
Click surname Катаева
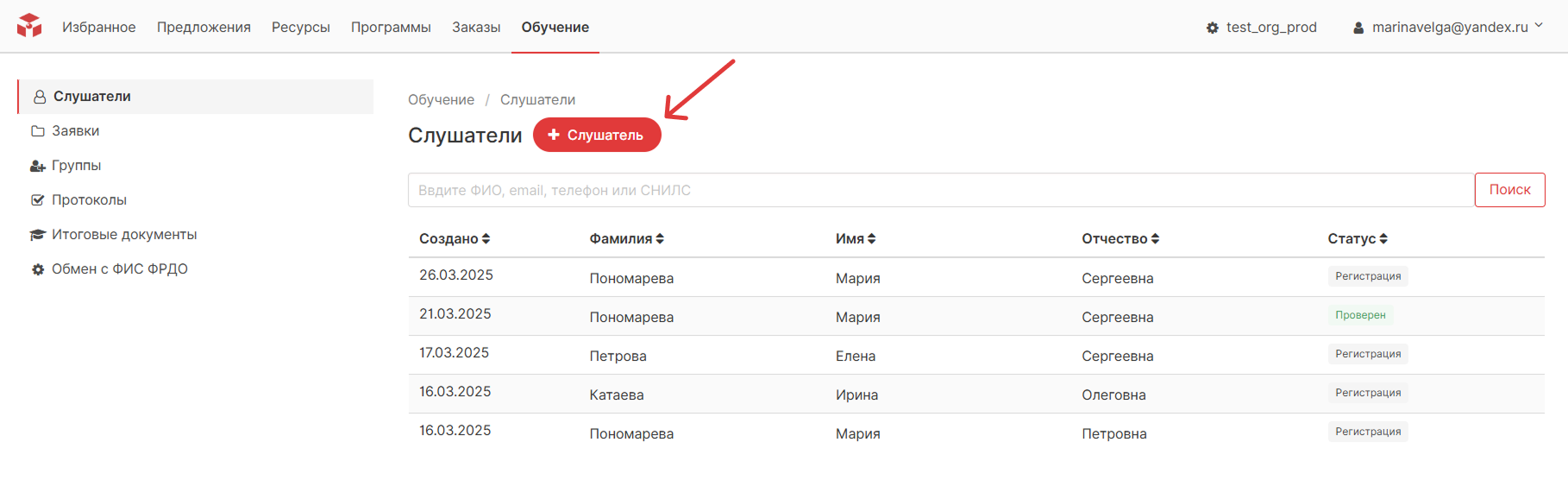coord(617,395)
